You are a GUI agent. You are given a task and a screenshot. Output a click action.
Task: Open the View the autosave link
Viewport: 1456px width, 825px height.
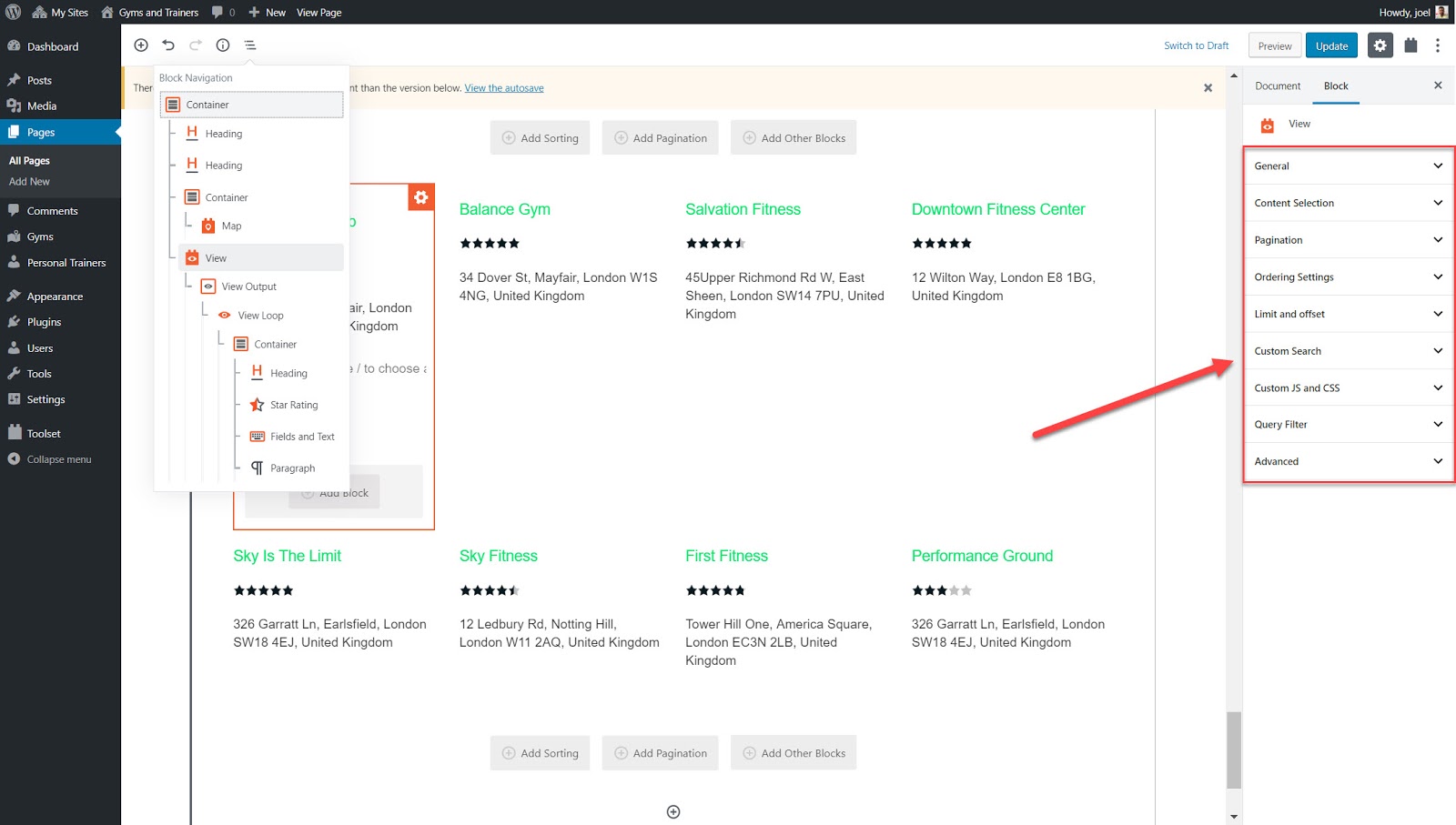[504, 87]
